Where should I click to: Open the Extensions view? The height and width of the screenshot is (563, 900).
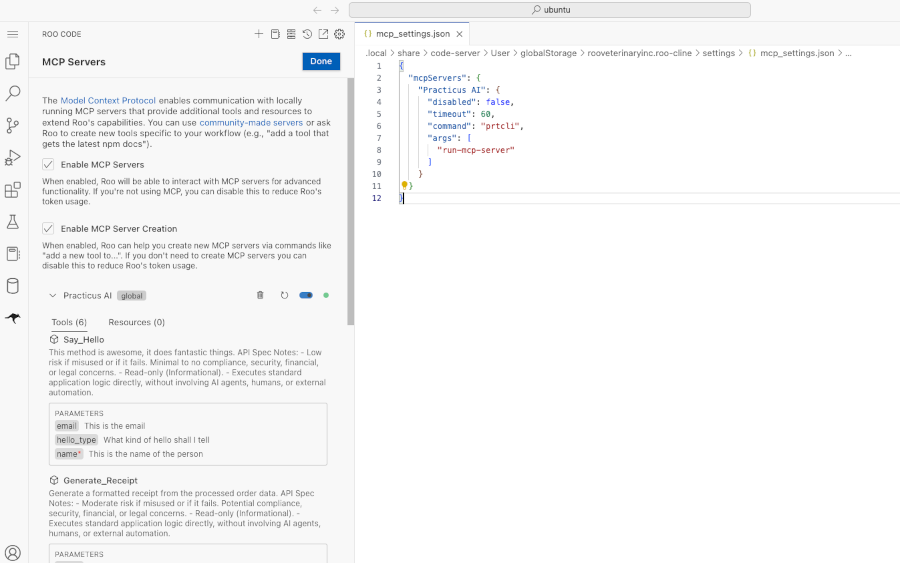[13, 189]
